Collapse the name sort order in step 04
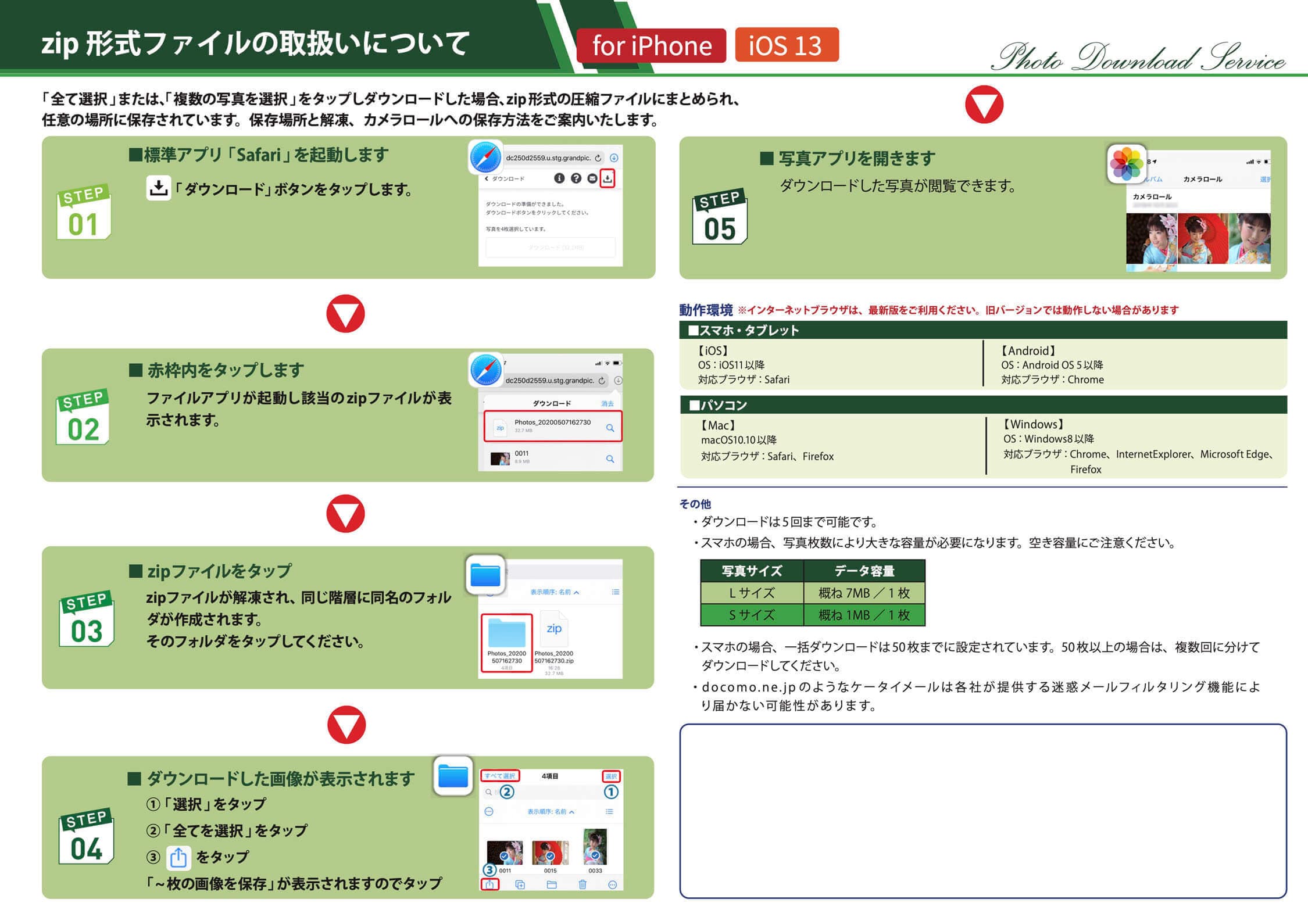Screen dimensions: 1308x924 point(550,812)
